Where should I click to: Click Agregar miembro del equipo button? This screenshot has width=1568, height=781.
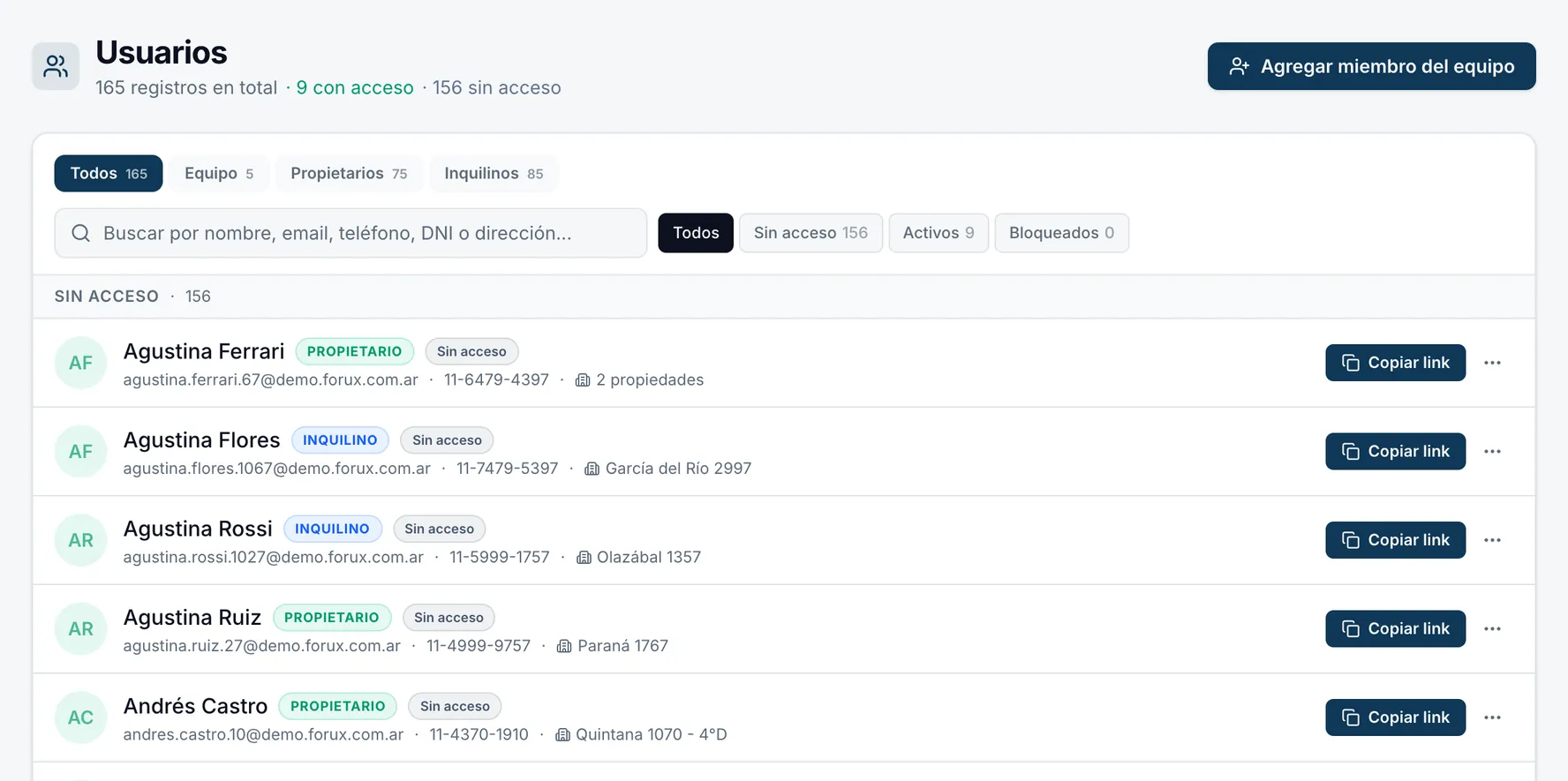1371,66
